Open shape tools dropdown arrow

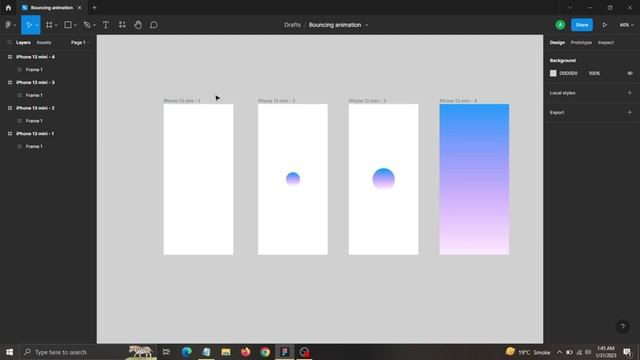tap(75, 25)
